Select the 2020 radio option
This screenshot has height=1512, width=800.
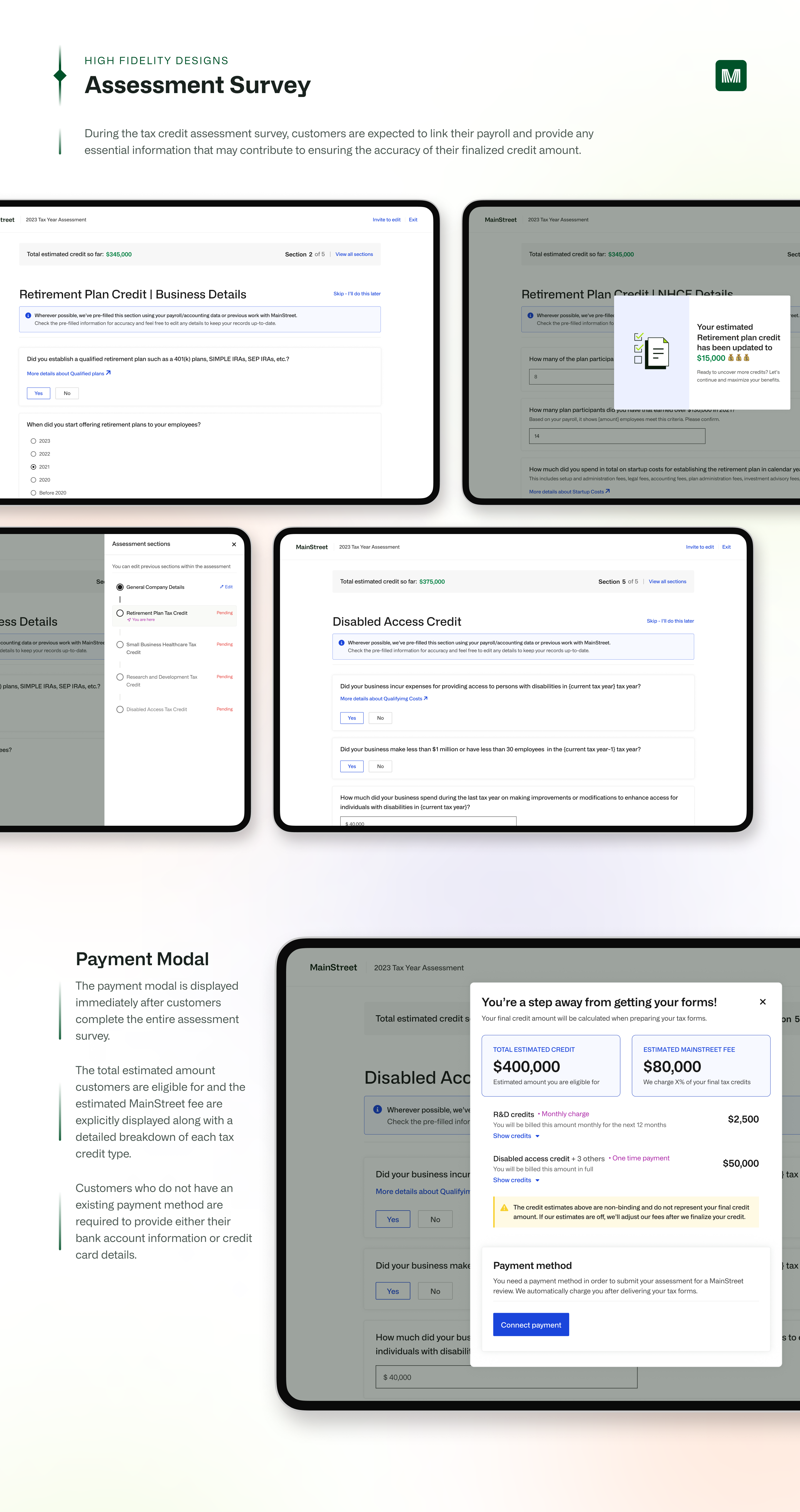coord(33,480)
